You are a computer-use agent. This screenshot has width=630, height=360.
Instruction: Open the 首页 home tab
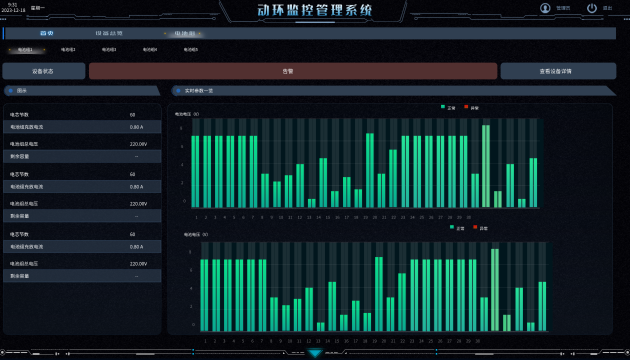(x=47, y=33)
